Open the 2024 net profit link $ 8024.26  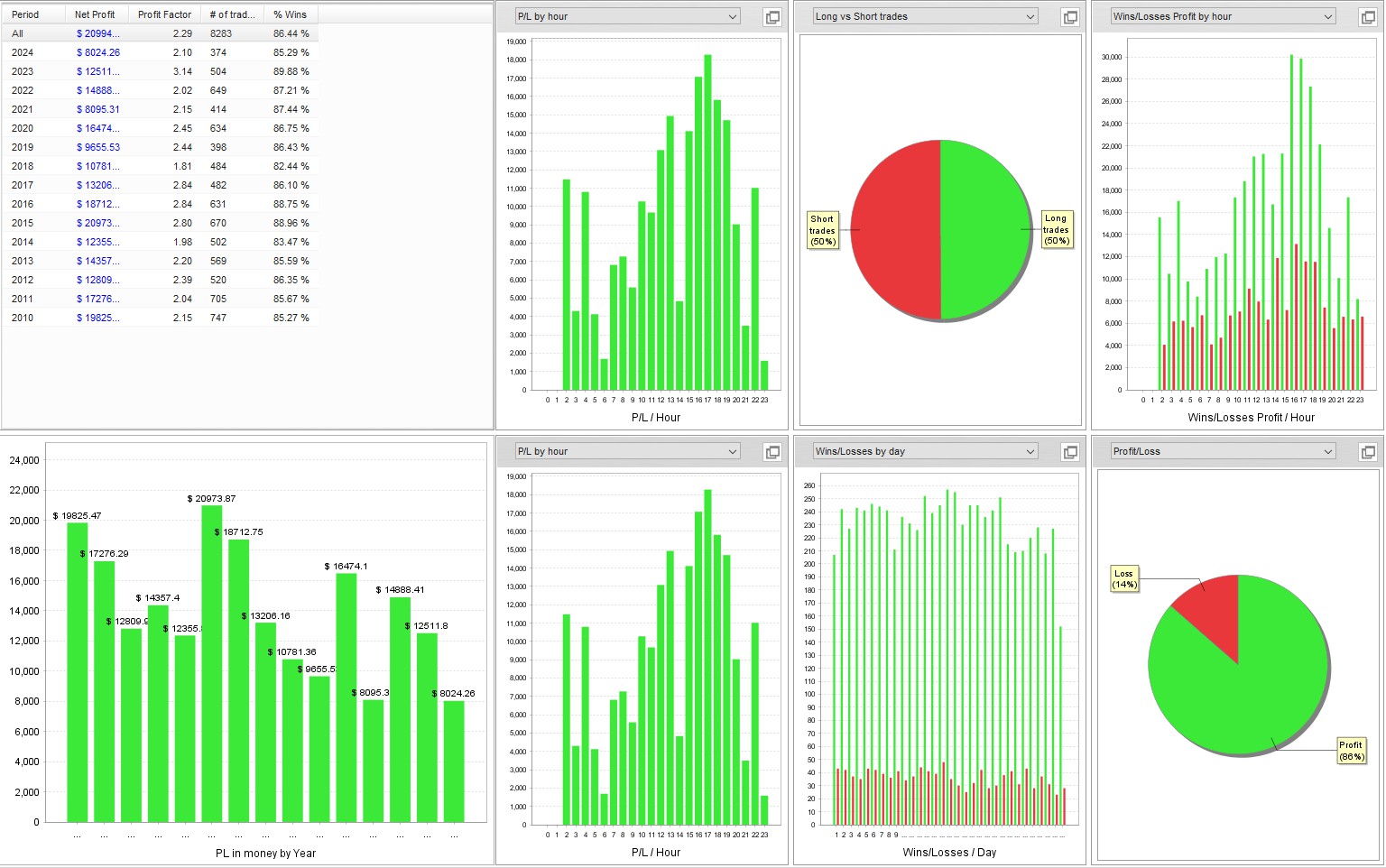[98, 52]
